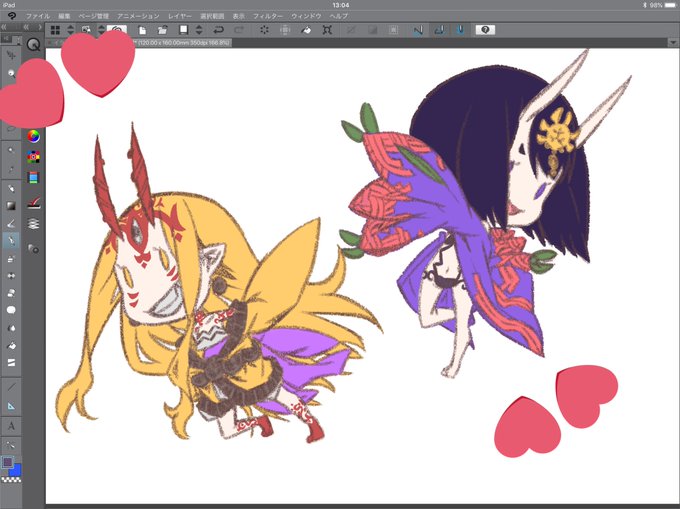Create a new document with the page icon
The height and width of the screenshot is (509, 680).
pyautogui.click(x=142, y=30)
